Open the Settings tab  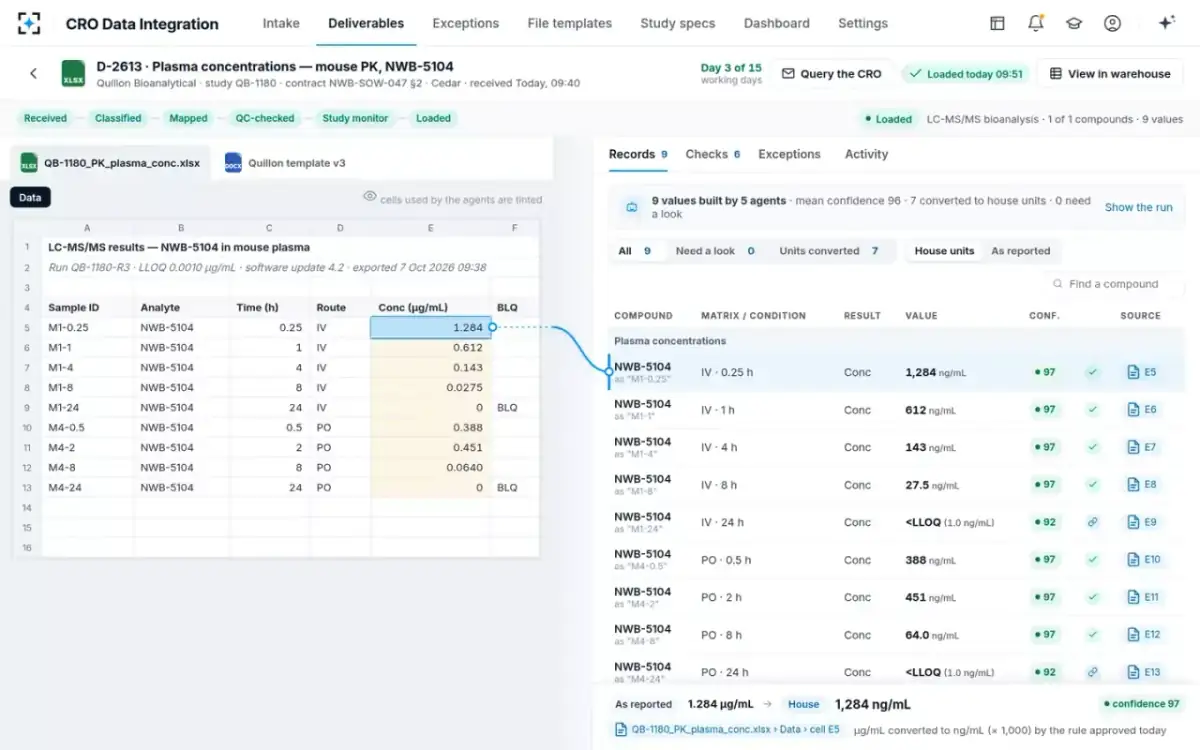coord(862,23)
